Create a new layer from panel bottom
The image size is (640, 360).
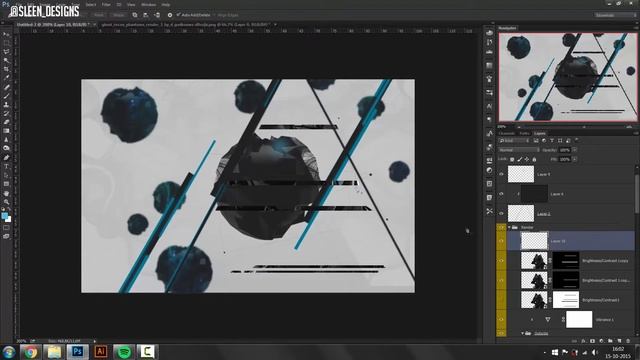[x=619, y=340]
